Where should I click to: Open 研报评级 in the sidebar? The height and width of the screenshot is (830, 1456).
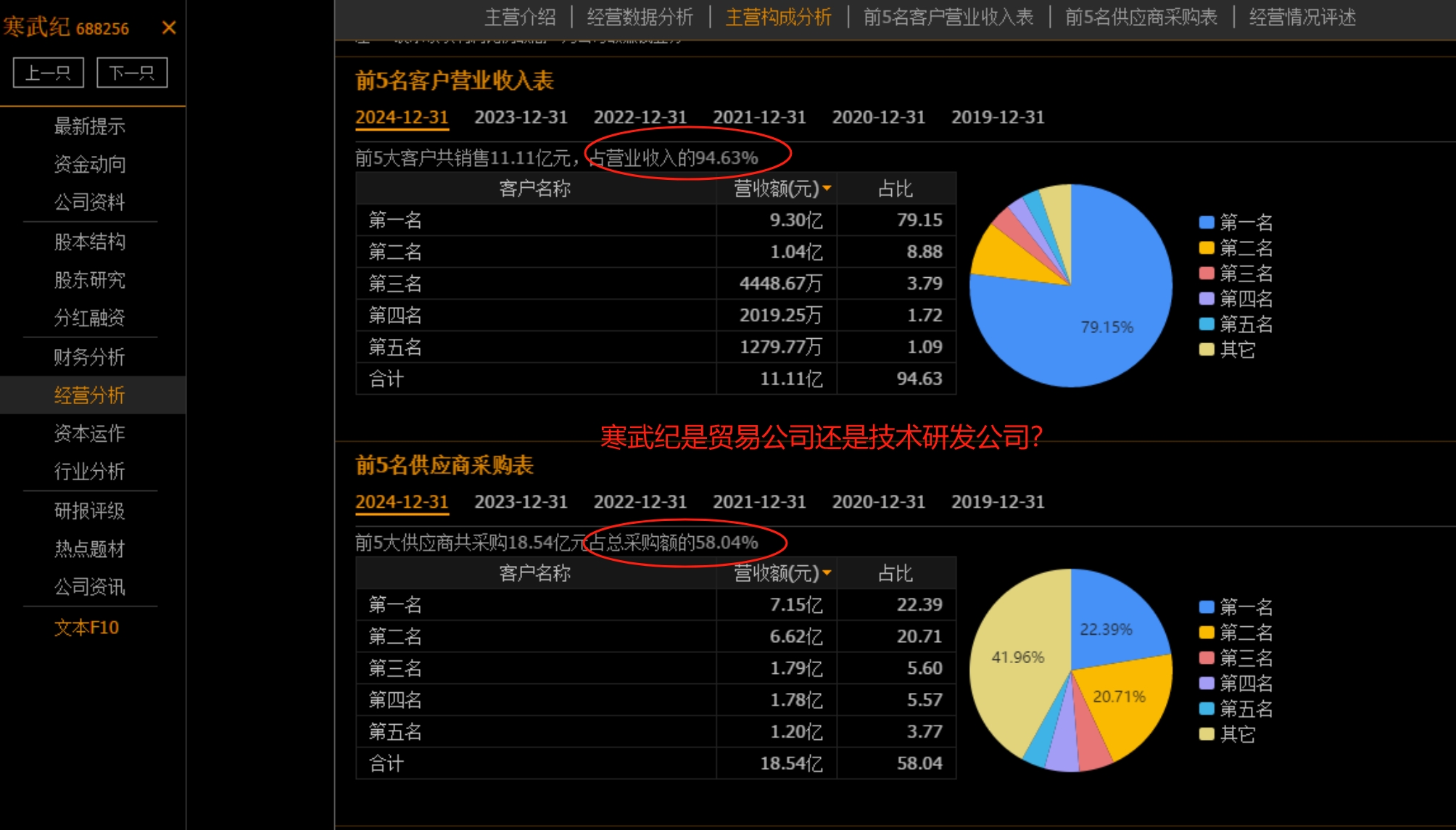(90, 511)
